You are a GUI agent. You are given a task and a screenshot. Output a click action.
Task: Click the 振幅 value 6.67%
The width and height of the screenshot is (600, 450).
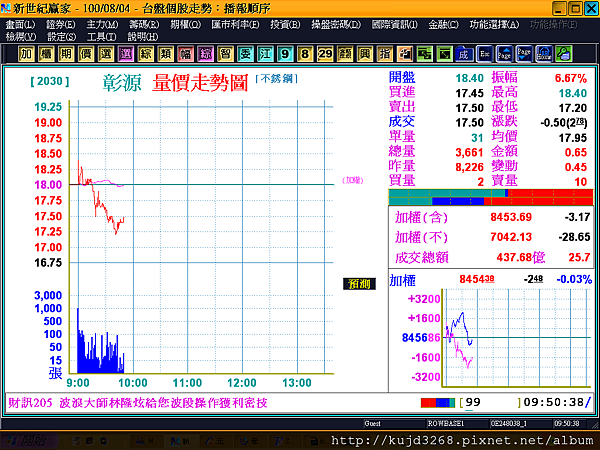pyautogui.click(x=571, y=78)
